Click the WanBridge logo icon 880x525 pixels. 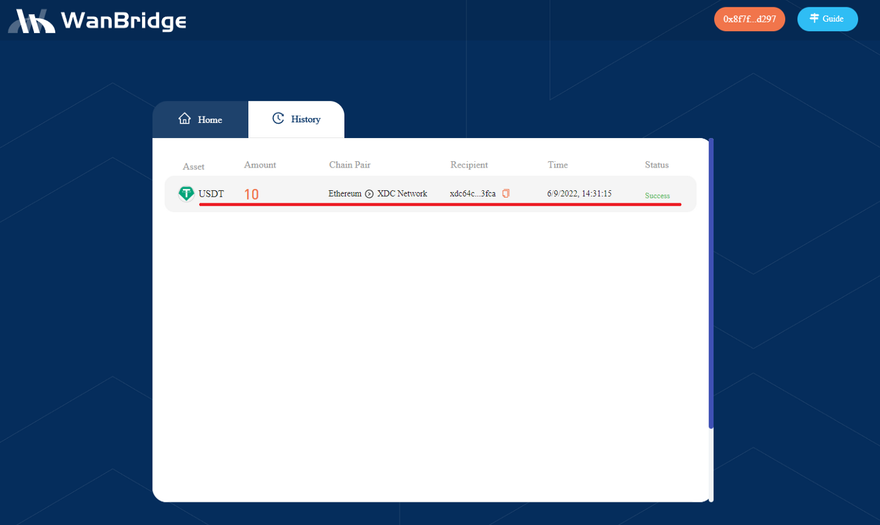pos(32,20)
